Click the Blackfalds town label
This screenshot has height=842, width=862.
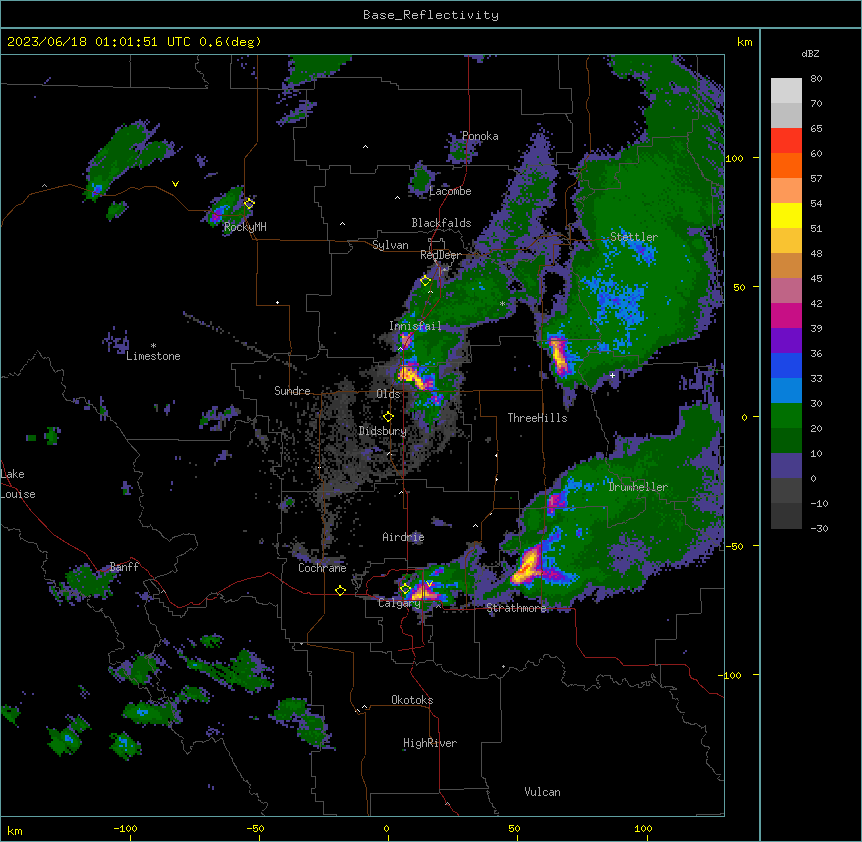[x=441, y=223]
